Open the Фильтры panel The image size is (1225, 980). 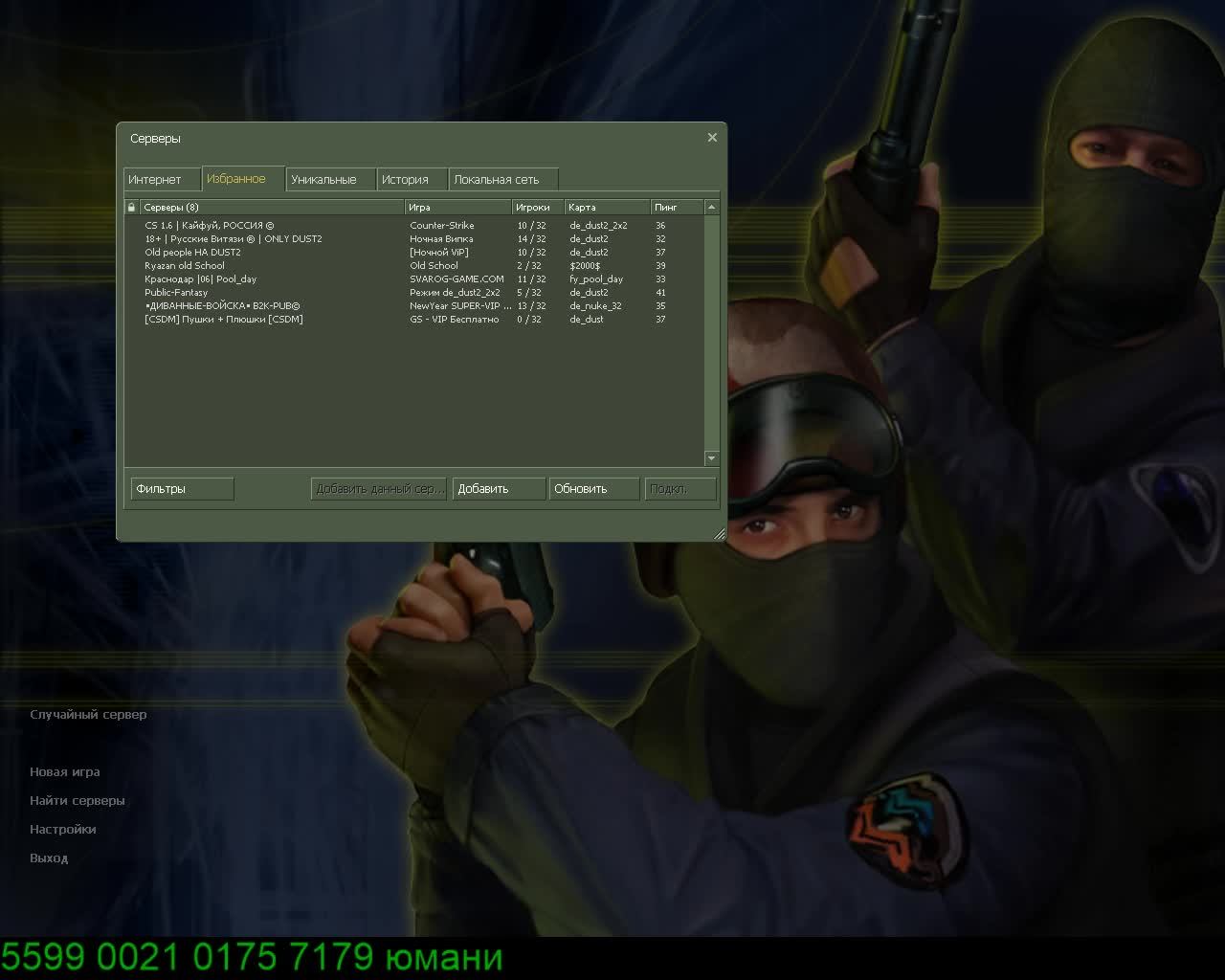(182, 489)
